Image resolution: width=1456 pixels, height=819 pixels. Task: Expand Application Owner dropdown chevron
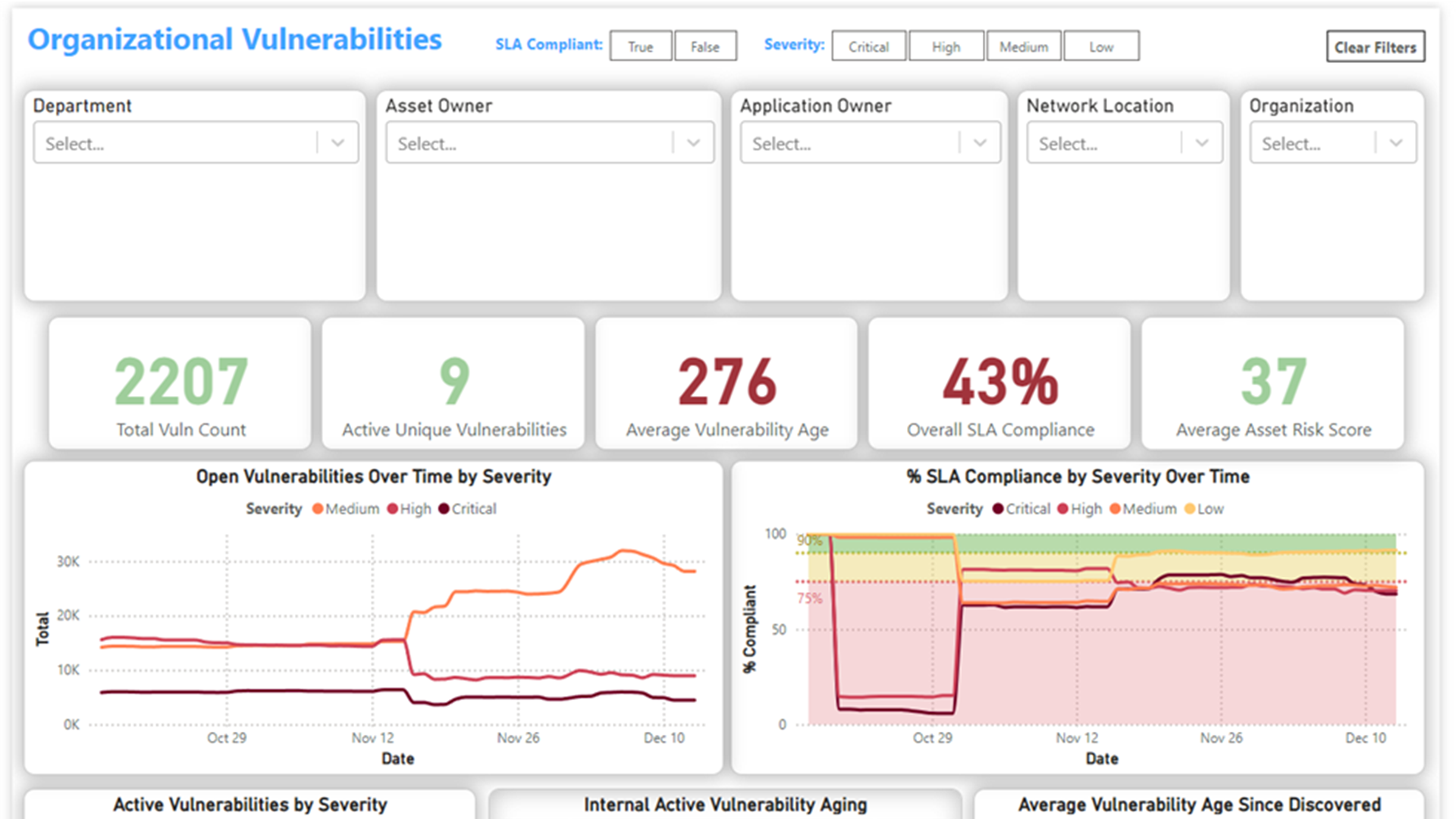(980, 143)
